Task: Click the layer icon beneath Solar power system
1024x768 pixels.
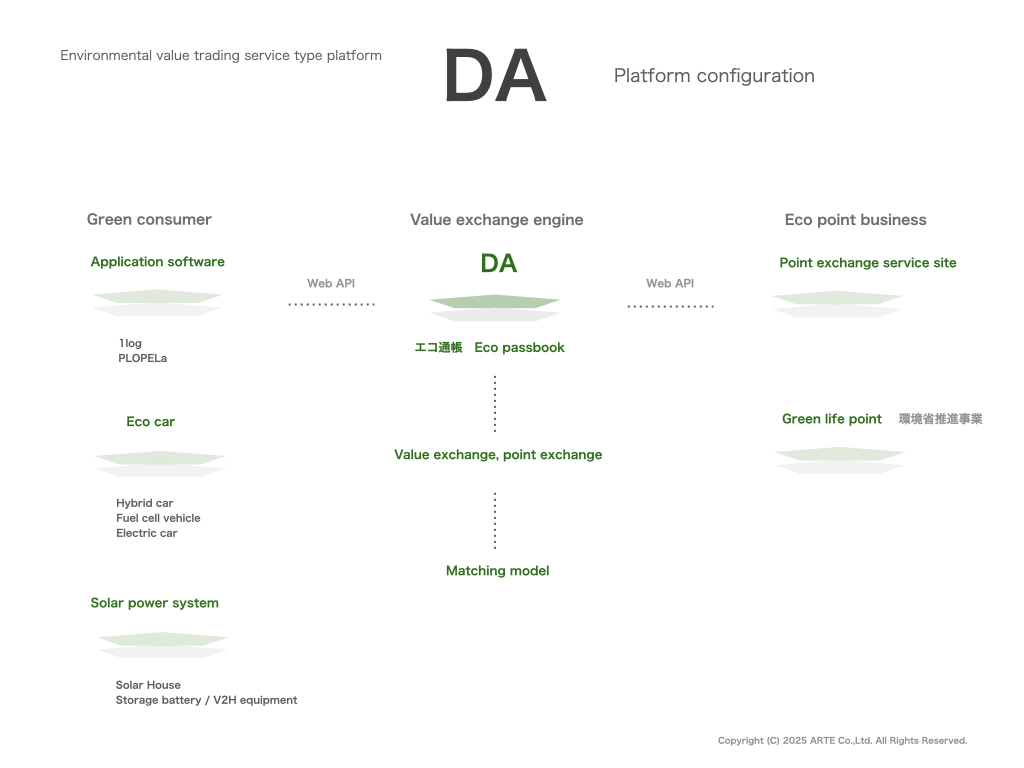Action: [162, 645]
